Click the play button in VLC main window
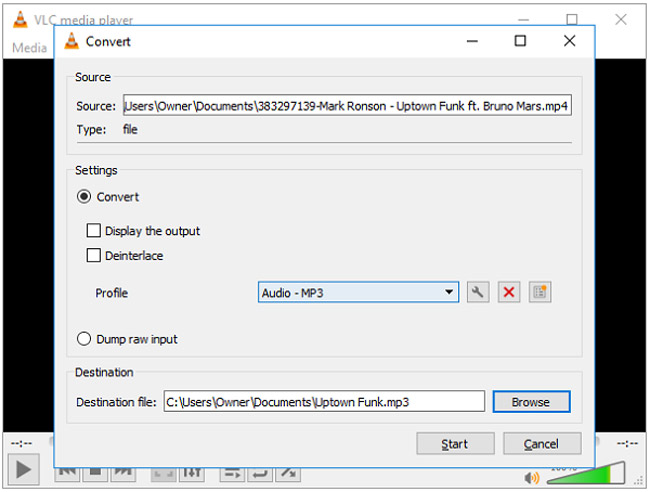The width and height of the screenshot is (650, 492). [x=23, y=470]
